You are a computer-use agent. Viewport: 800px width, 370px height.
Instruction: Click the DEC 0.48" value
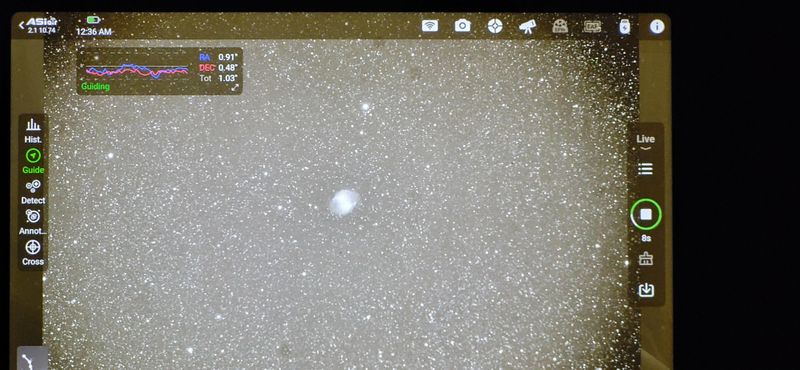[228, 68]
